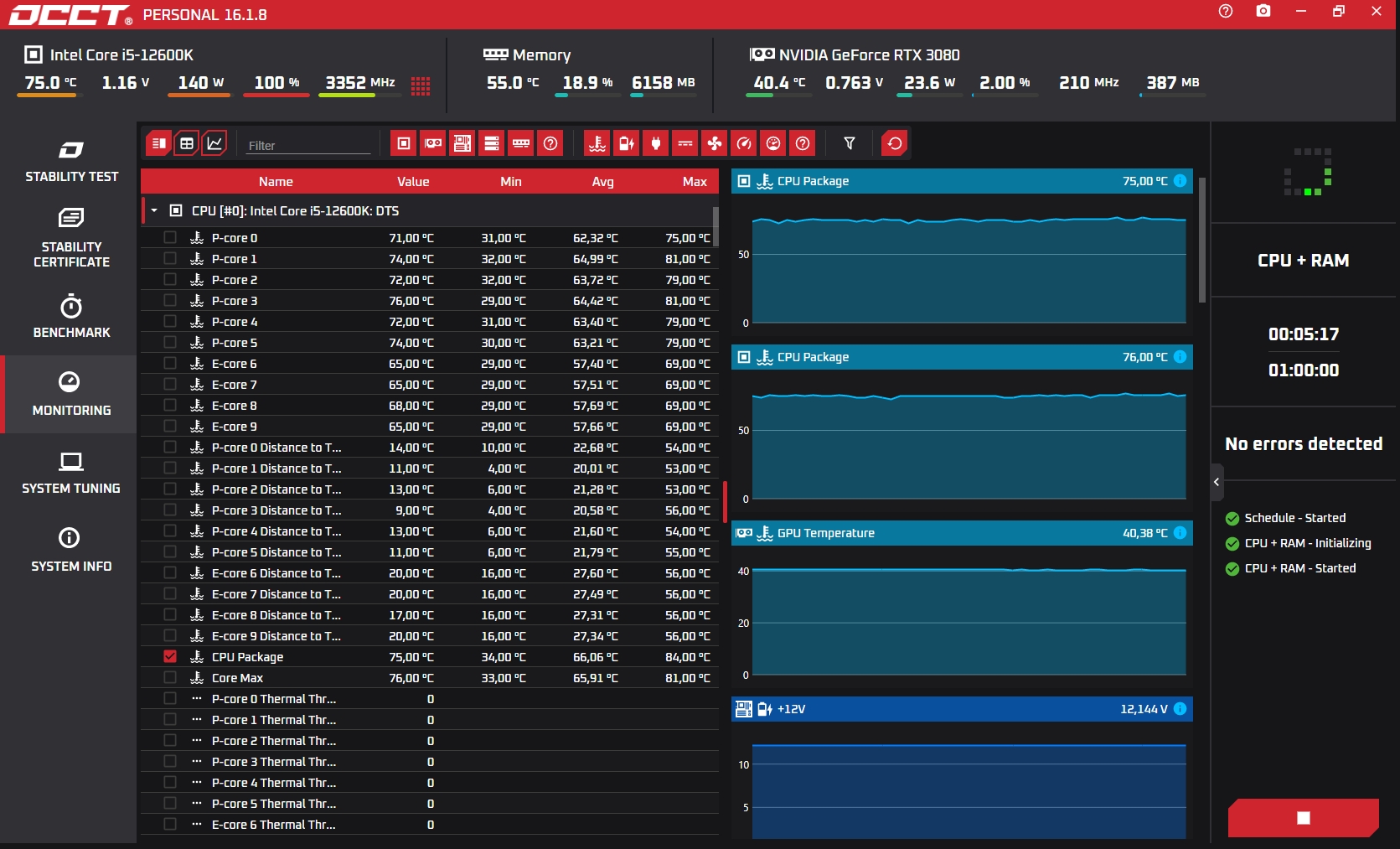Click the 'CPU + RAM - Started' log entry
The image size is (1400, 849).
point(1299,568)
